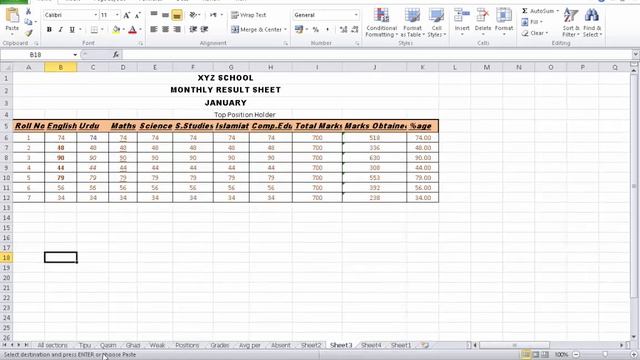Click the Increase Indent icon
Image resolution: width=640 pixels, height=360 pixels.
tap(204, 29)
